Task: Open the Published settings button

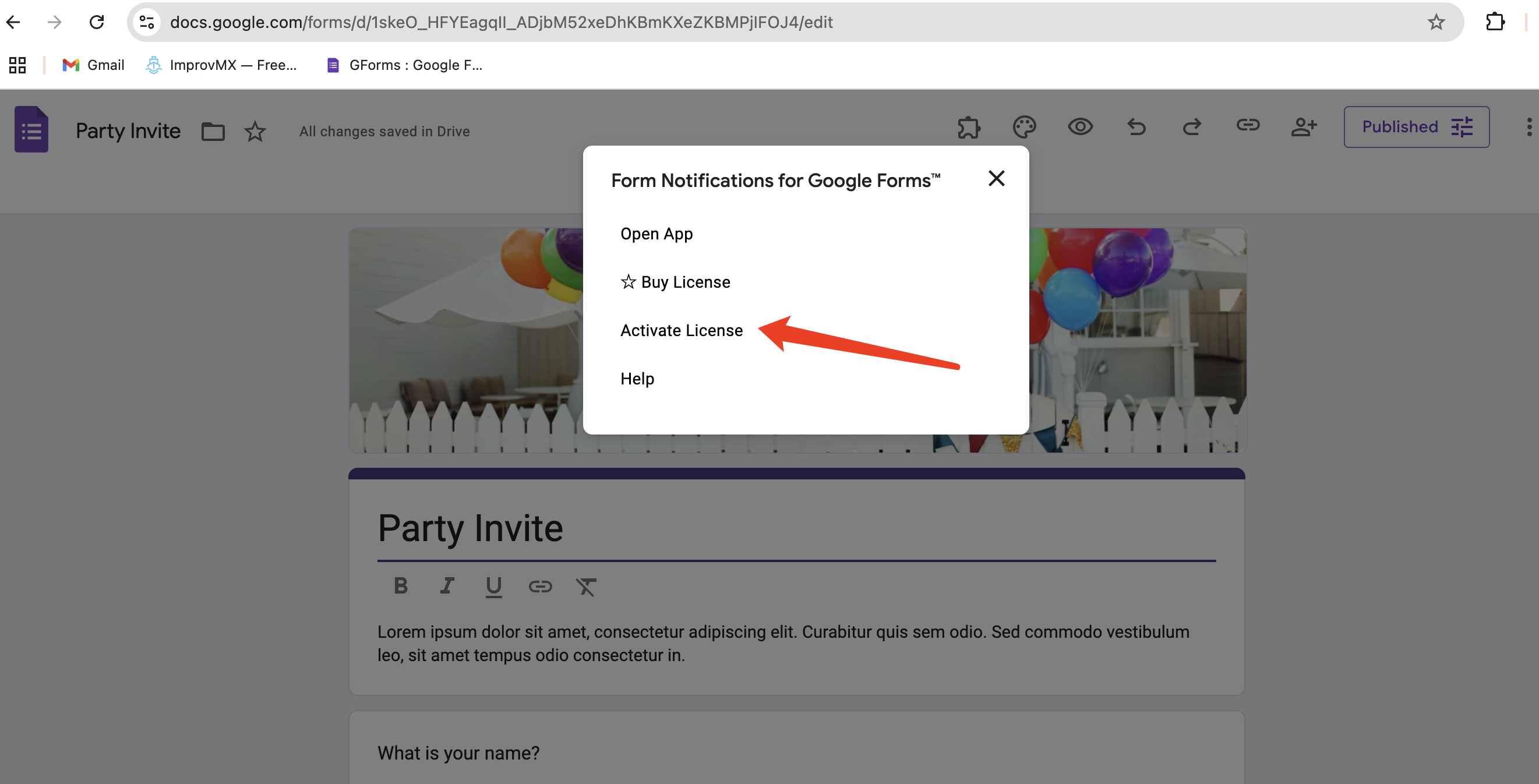Action: [1416, 128]
